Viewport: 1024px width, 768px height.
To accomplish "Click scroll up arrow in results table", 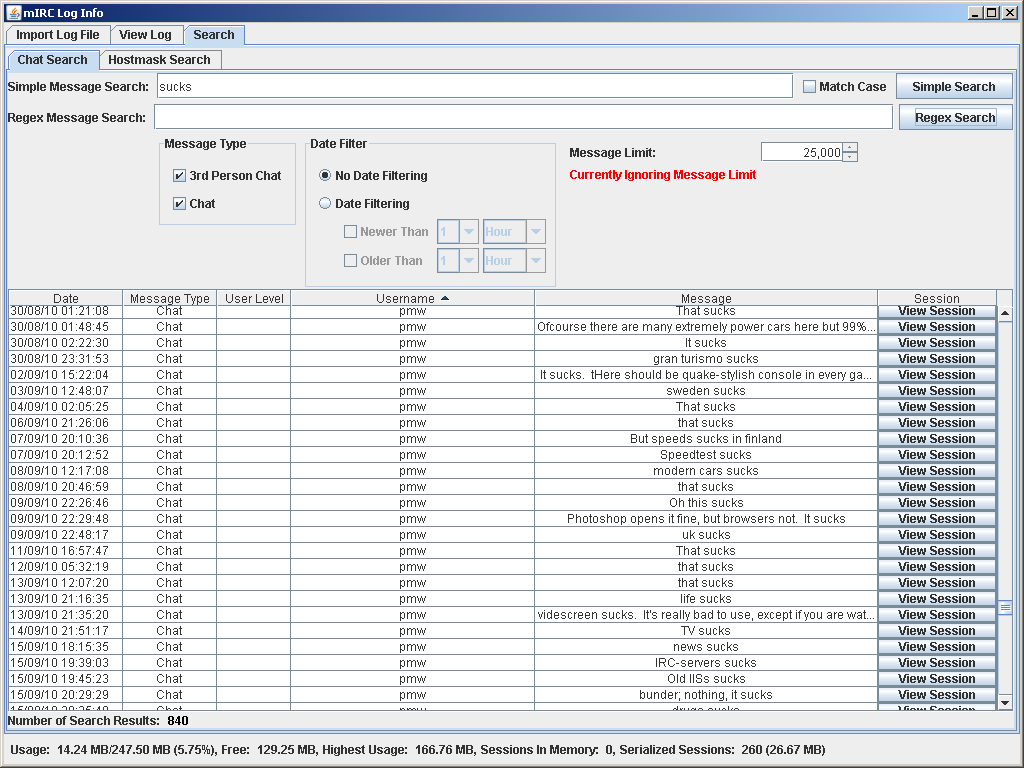I will pyautogui.click(x=1005, y=313).
